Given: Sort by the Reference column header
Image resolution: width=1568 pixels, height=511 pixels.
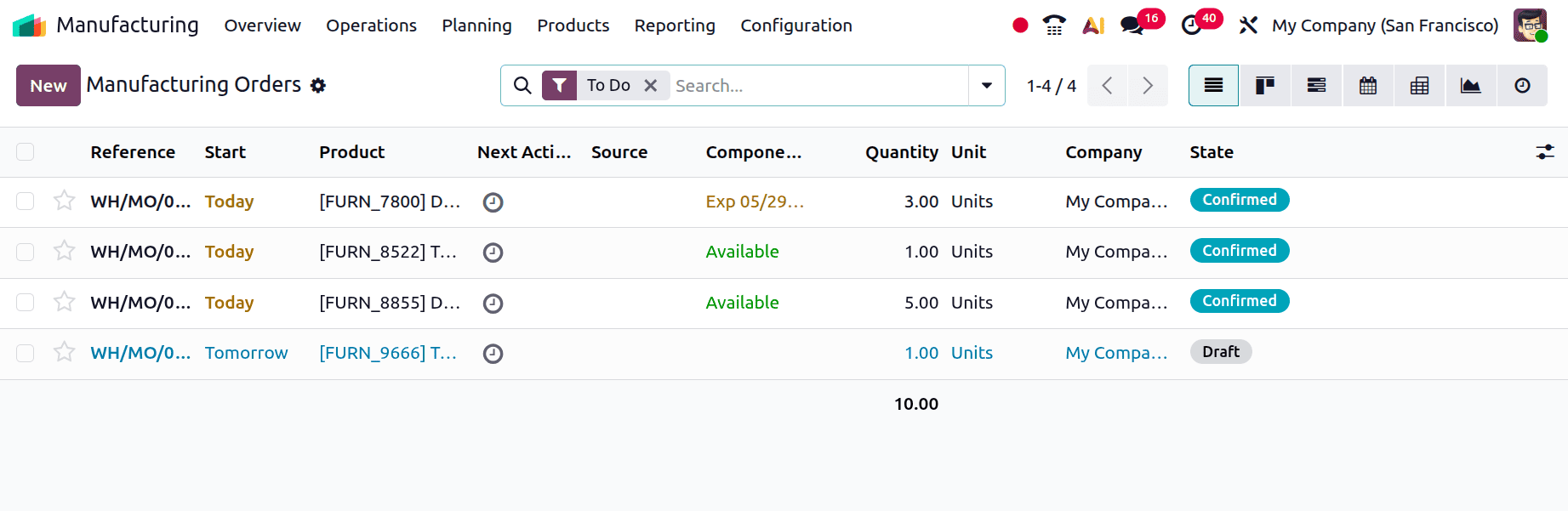Looking at the screenshot, I should click(133, 152).
